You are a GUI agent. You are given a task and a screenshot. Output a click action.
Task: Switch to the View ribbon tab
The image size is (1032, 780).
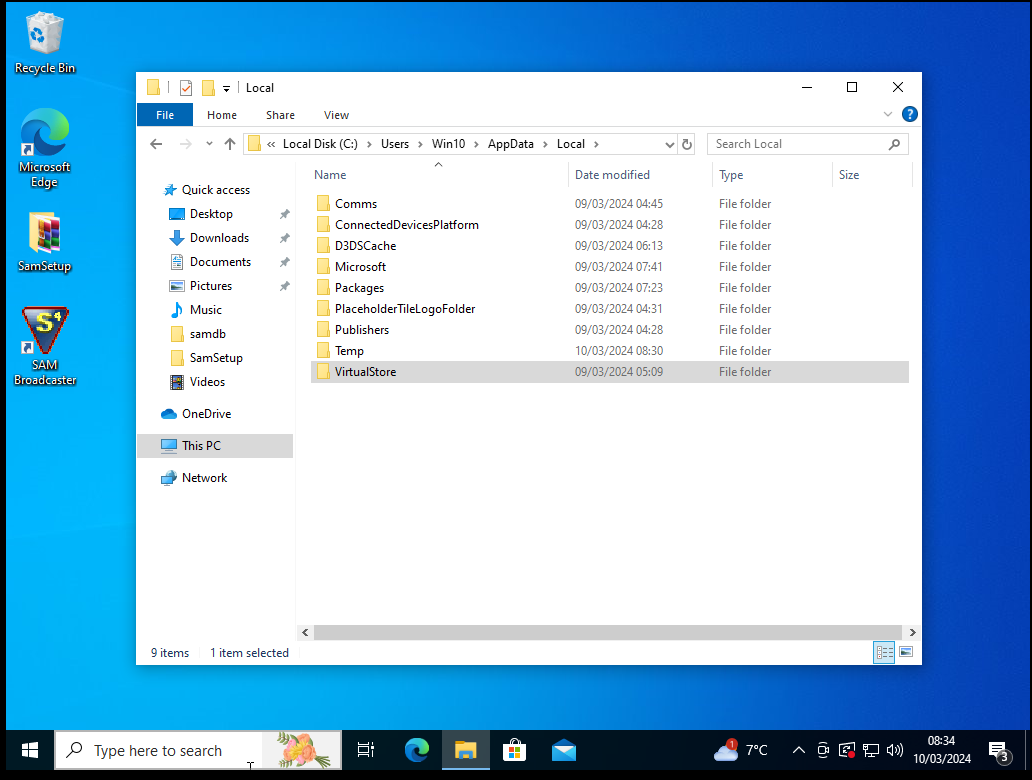[x=336, y=115]
